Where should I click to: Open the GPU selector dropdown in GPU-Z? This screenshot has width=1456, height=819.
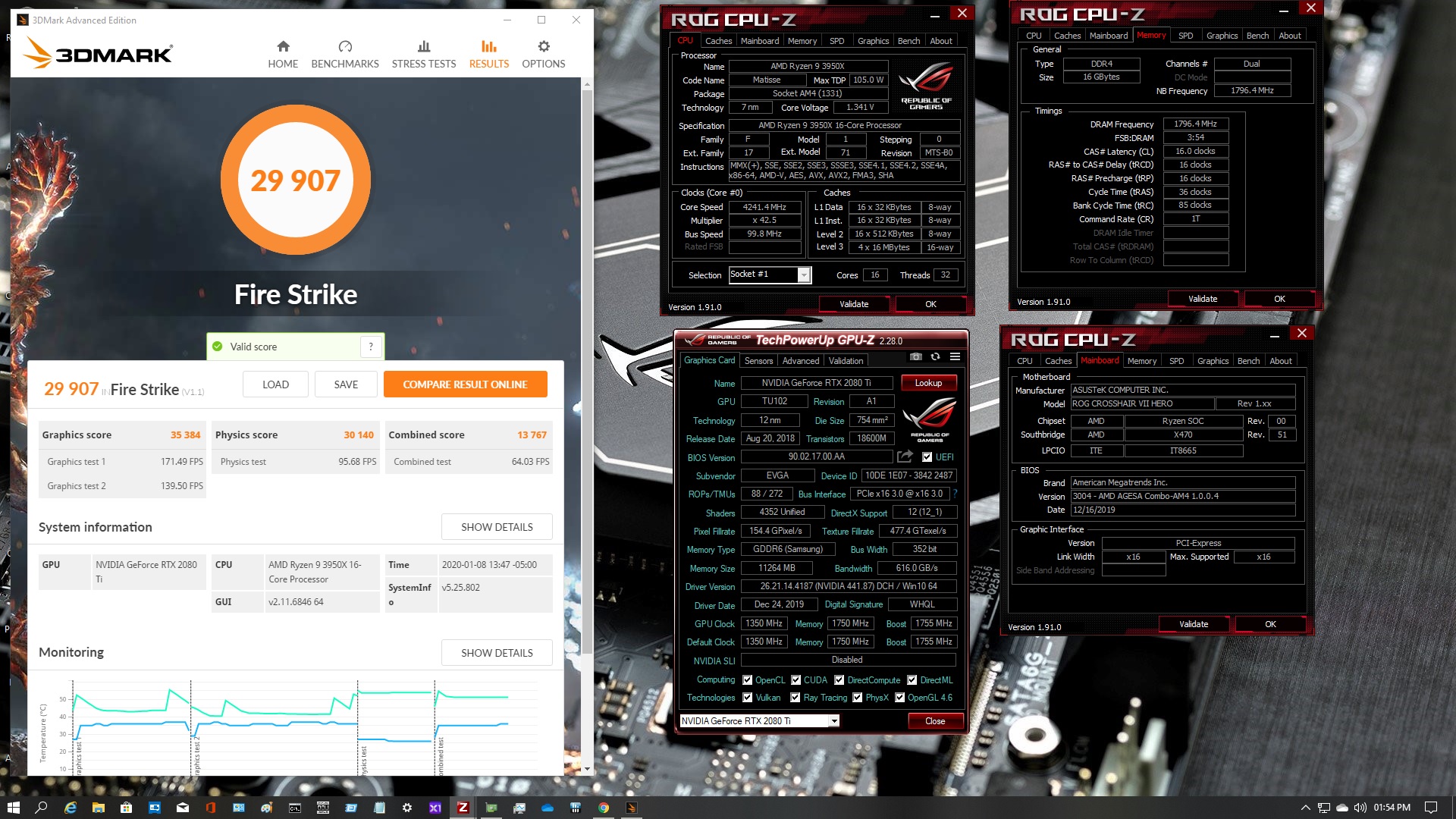pos(760,721)
